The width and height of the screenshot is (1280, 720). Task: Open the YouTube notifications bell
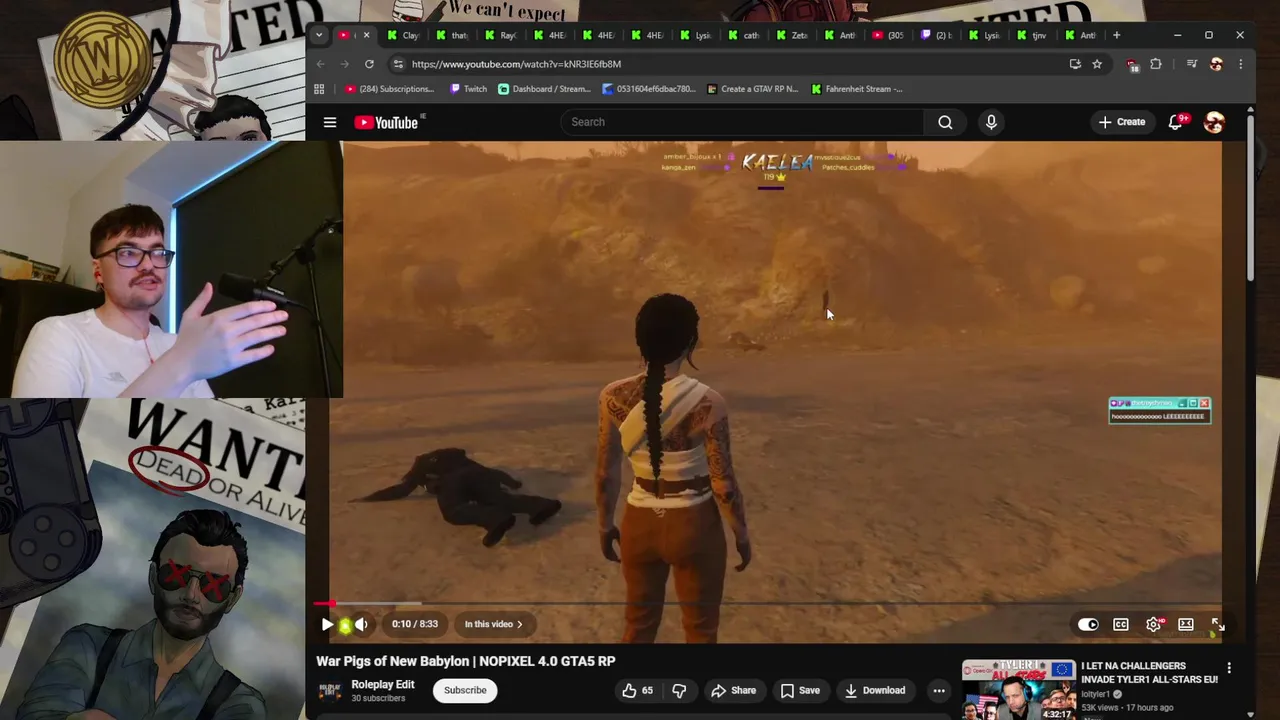point(1176,122)
